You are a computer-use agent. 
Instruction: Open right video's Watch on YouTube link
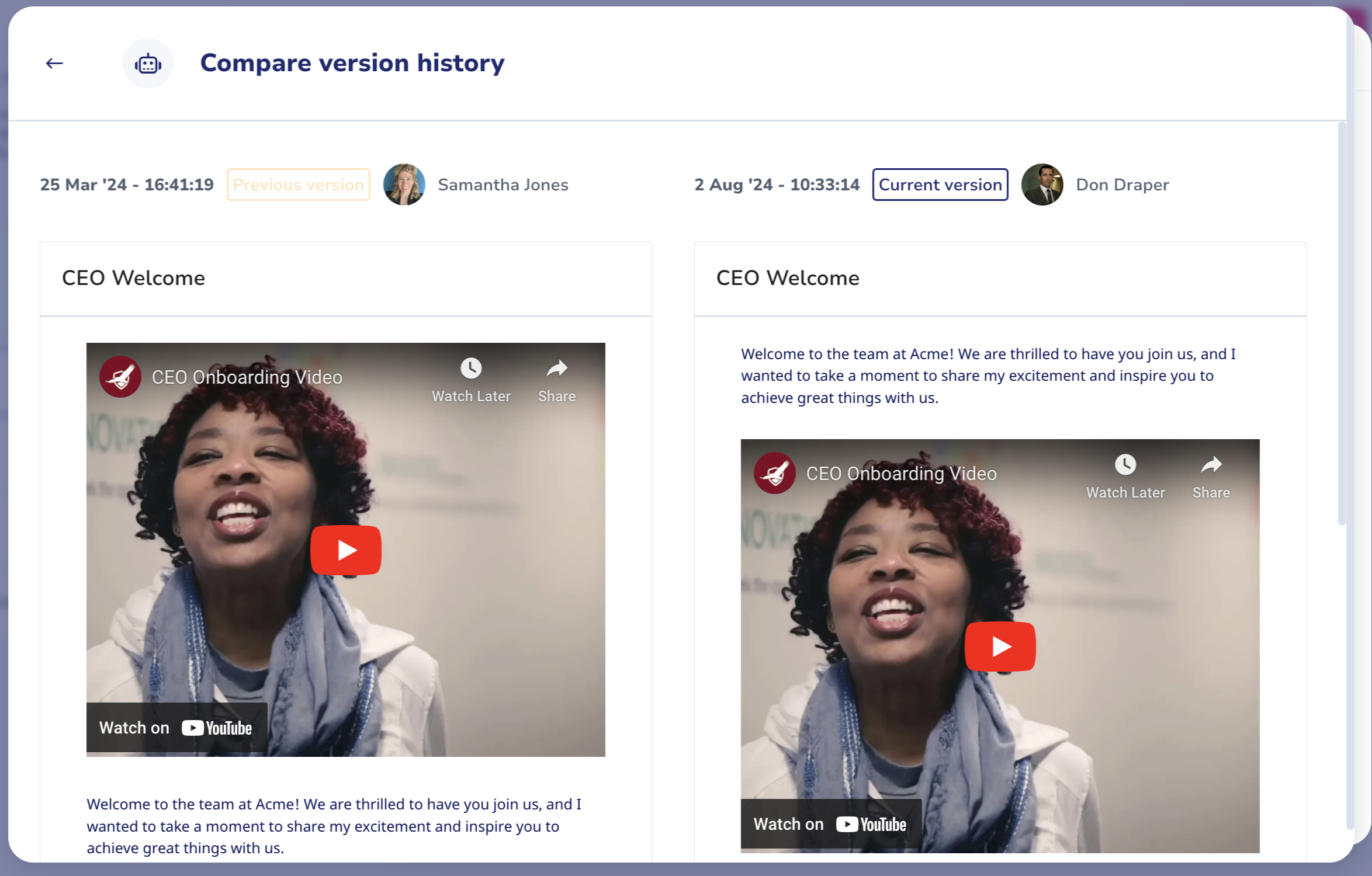click(x=831, y=825)
